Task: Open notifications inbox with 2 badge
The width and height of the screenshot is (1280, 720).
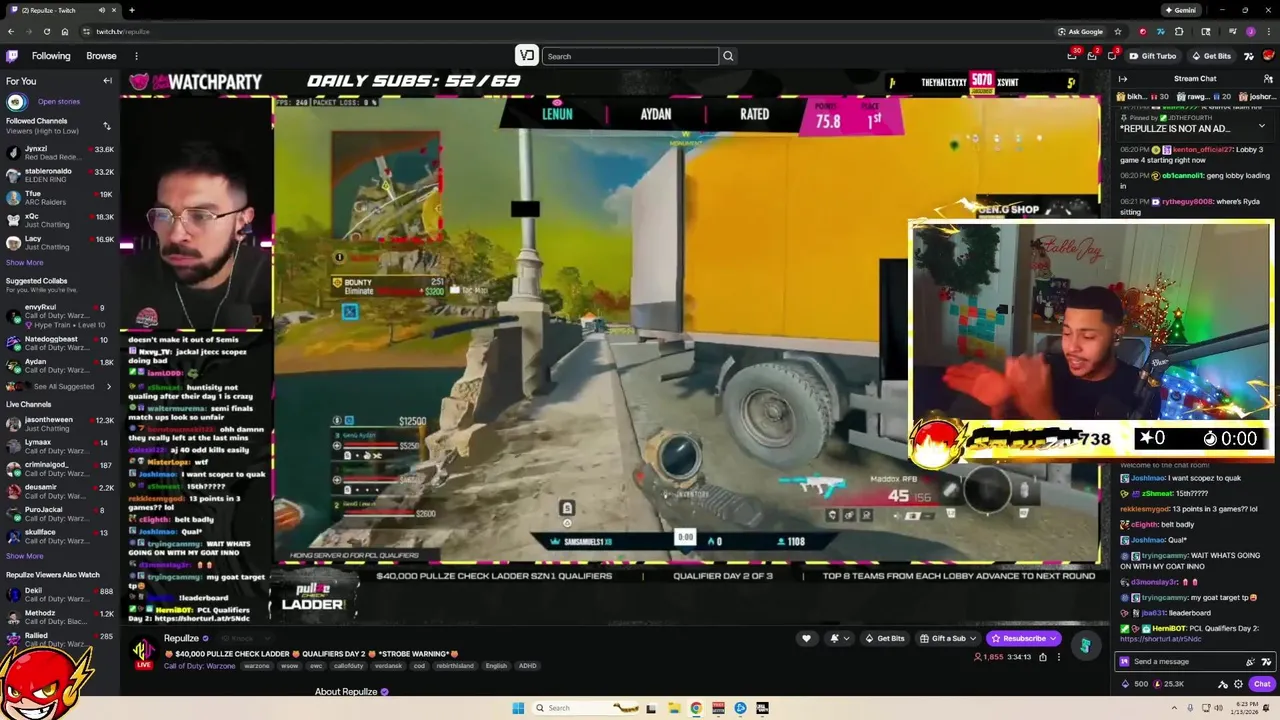Action: 1092,56
